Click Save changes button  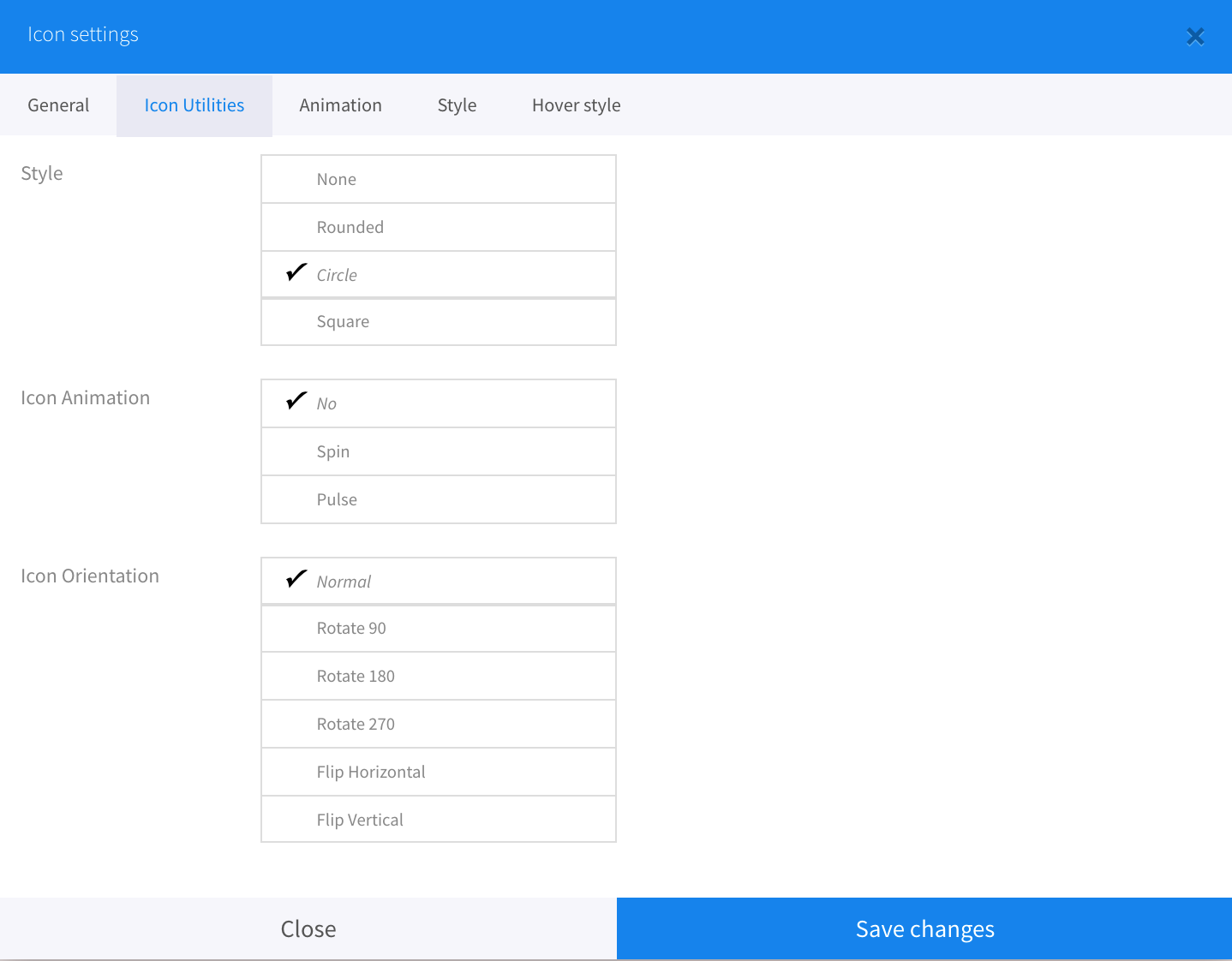point(924,928)
